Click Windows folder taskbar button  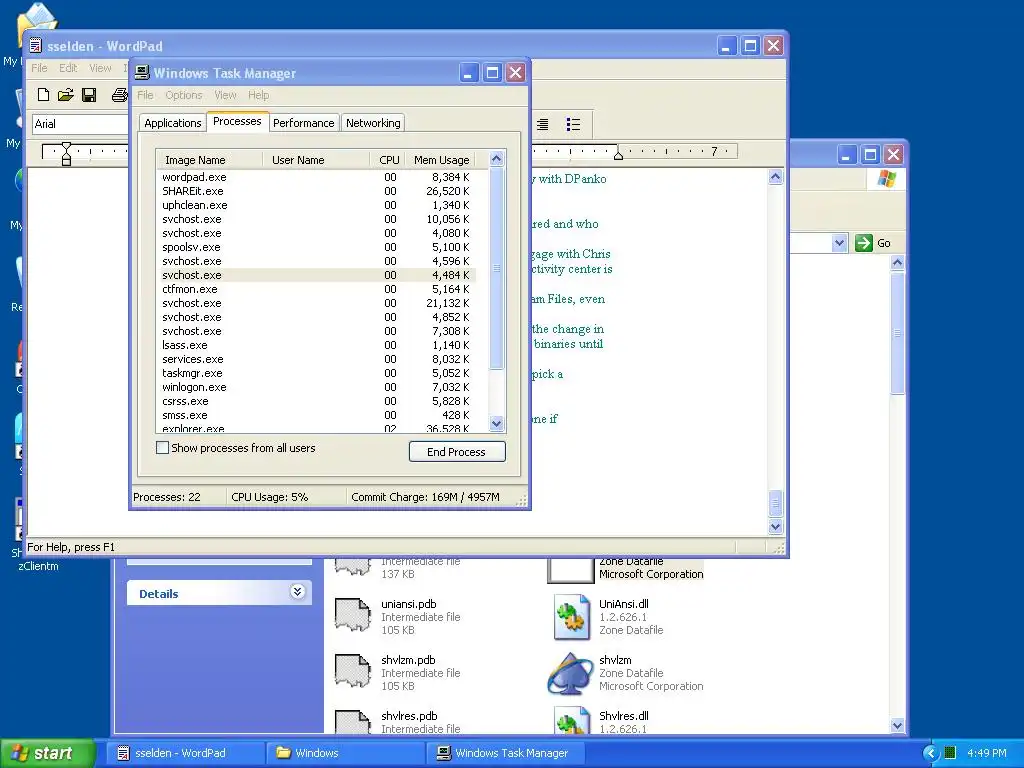pyautogui.click(x=346, y=753)
